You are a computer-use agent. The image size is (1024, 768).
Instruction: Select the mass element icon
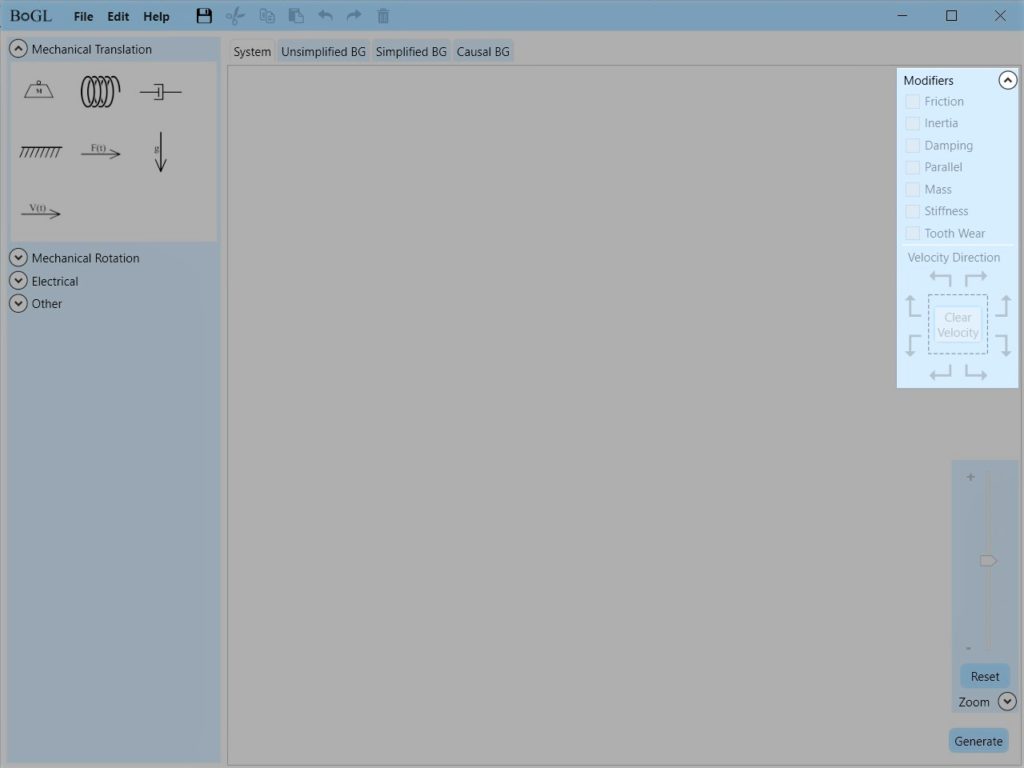pyautogui.click(x=39, y=91)
